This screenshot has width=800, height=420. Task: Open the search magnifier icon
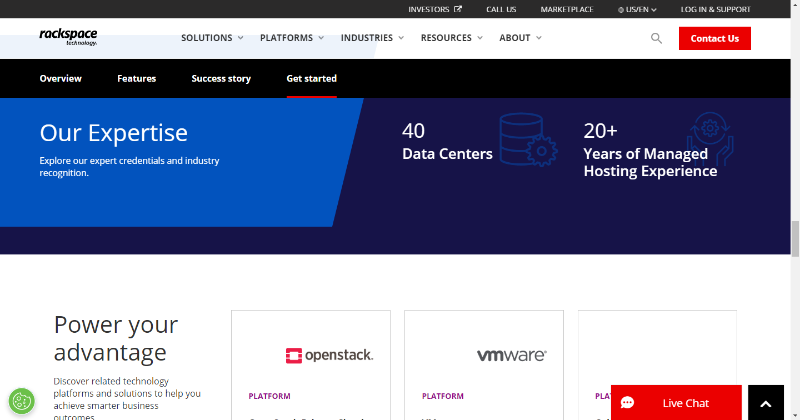(657, 38)
